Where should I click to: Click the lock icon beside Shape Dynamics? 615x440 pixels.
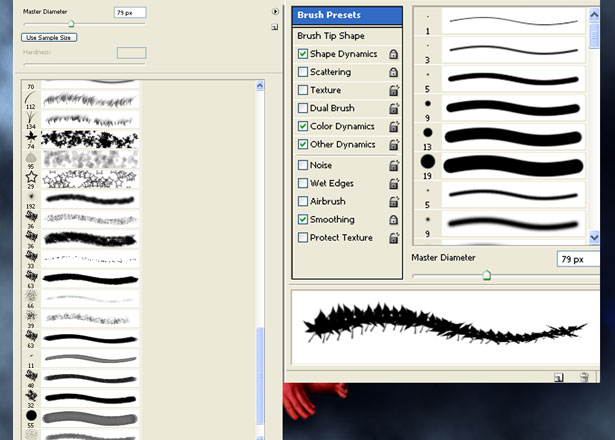click(393, 54)
